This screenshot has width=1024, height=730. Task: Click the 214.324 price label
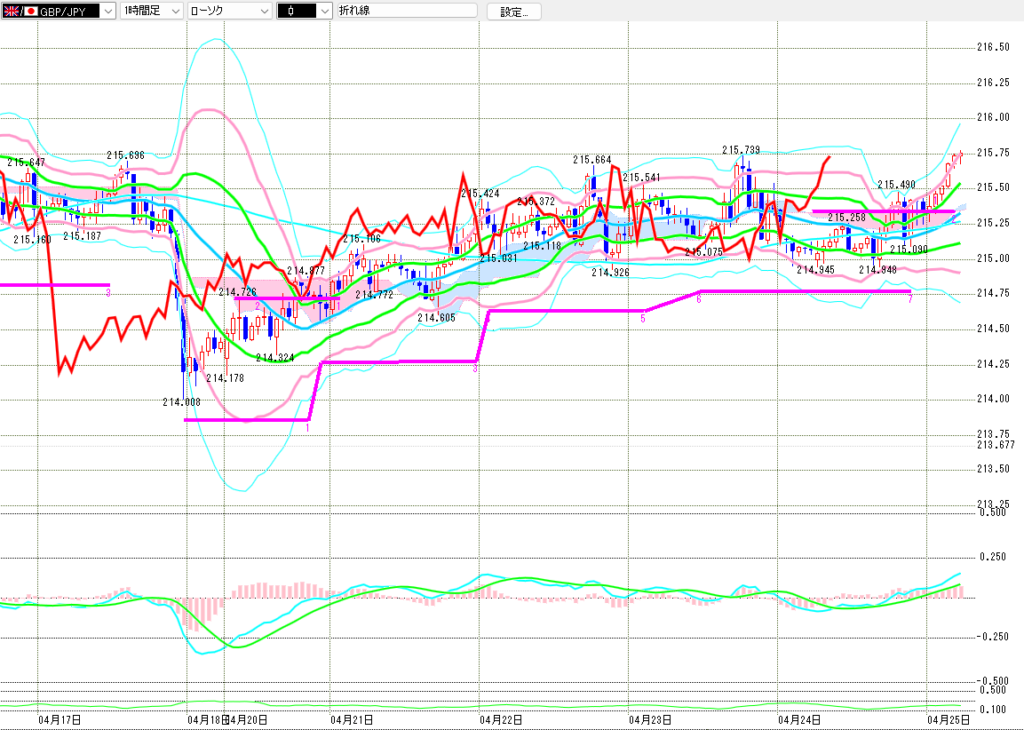[274, 357]
